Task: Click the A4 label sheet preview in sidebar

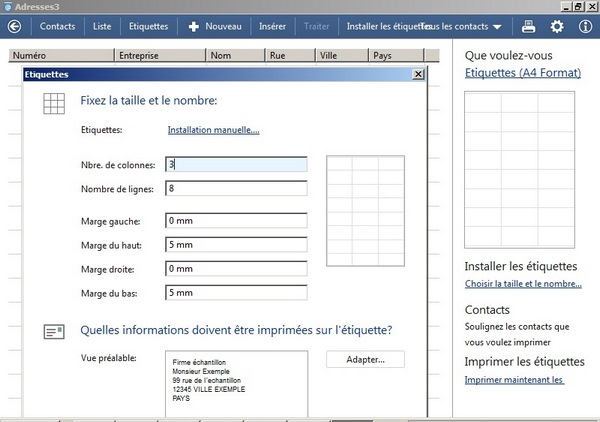Action: tap(520, 170)
